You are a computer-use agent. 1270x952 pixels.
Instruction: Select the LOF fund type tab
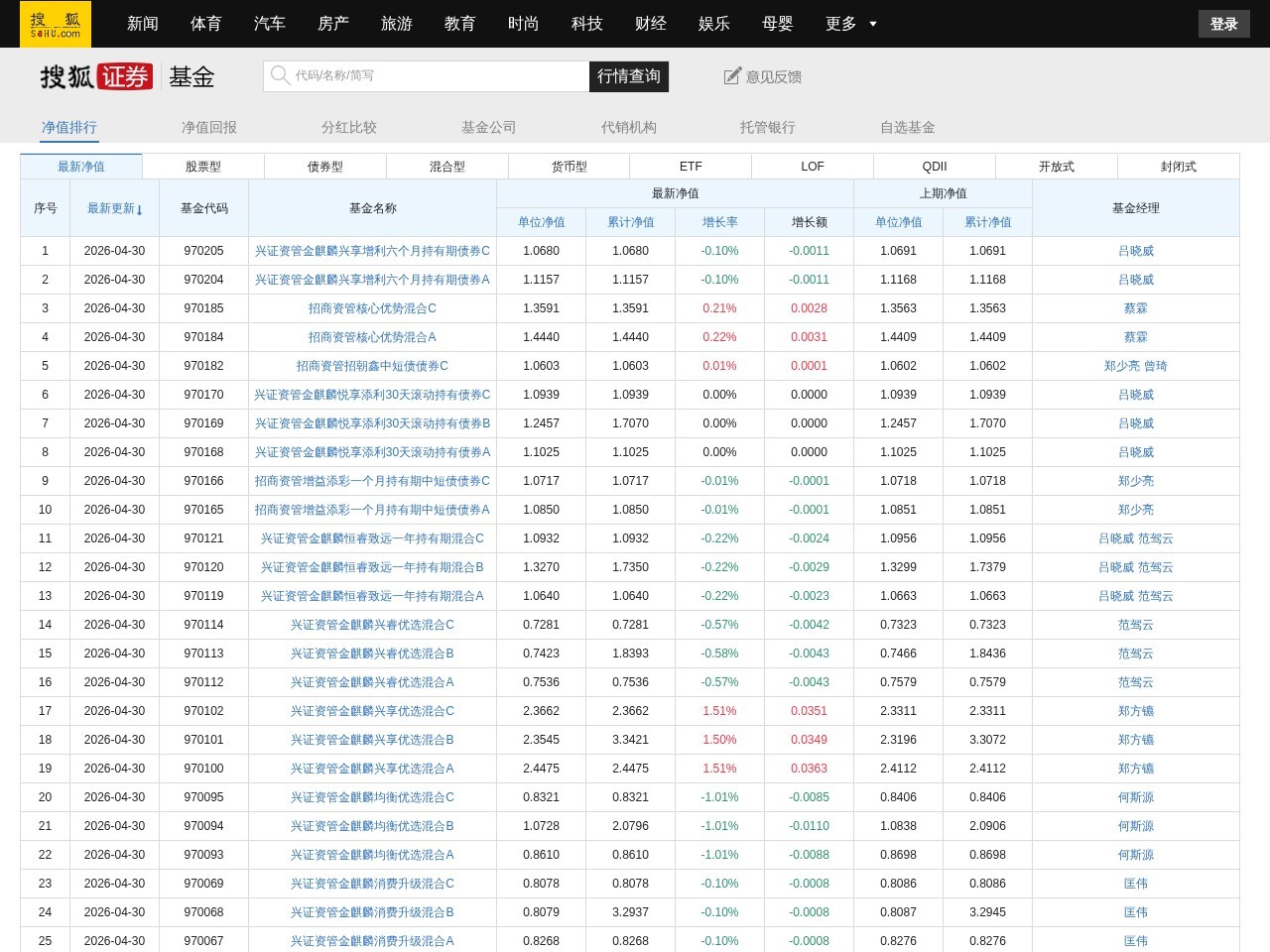tap(813, 167)
